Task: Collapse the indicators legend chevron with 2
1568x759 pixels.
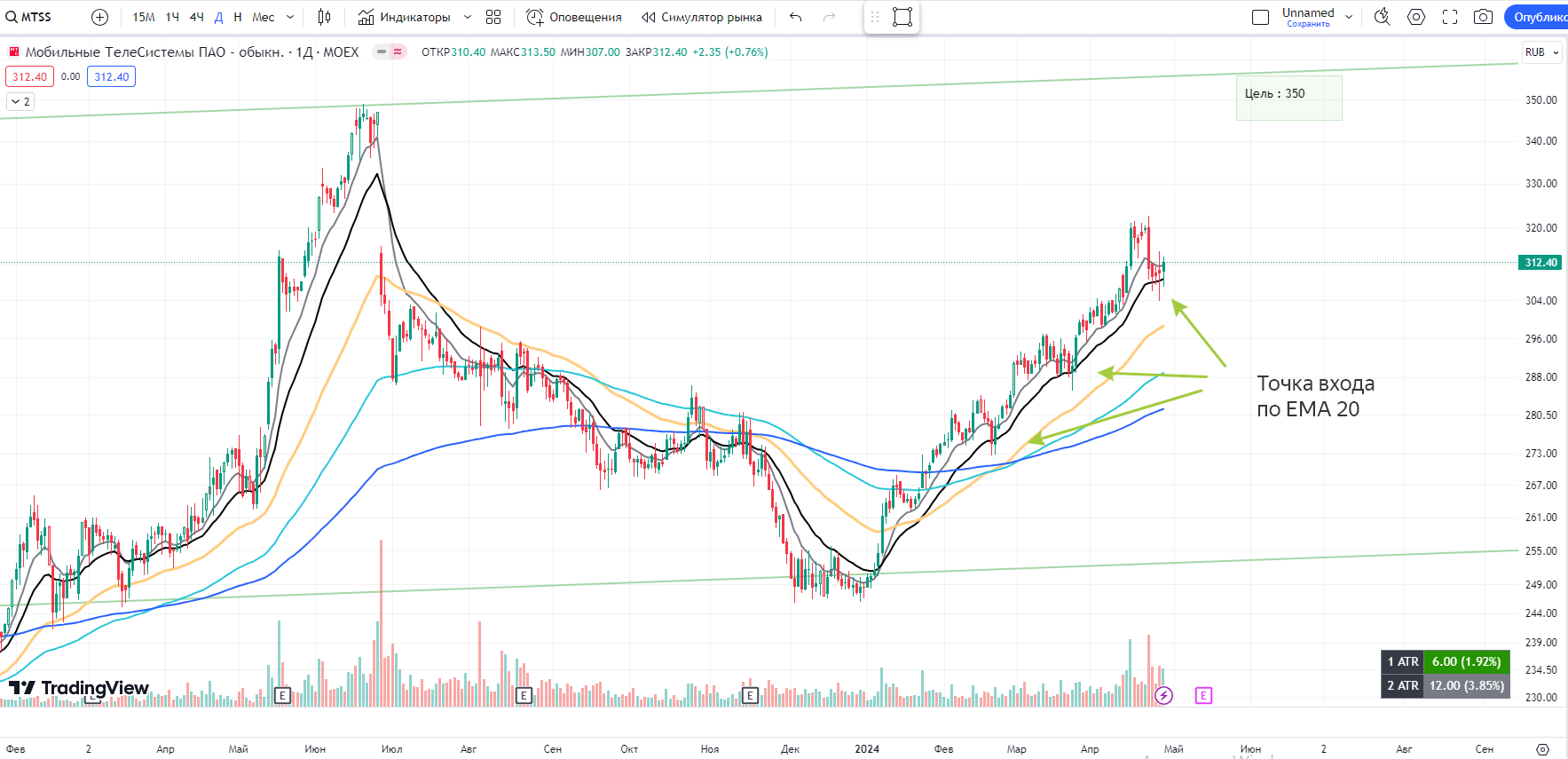Action: click(x=20, y=101)
